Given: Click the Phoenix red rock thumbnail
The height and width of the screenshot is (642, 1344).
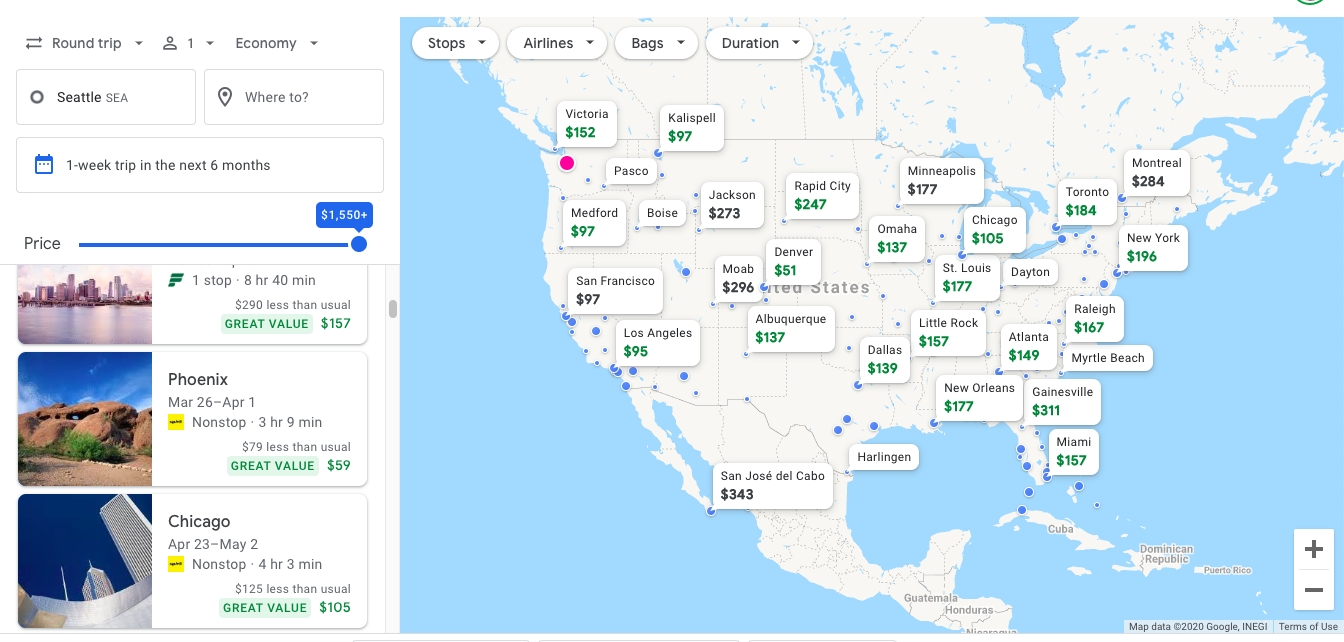Looking at the screenshot, I should point(85,419).
